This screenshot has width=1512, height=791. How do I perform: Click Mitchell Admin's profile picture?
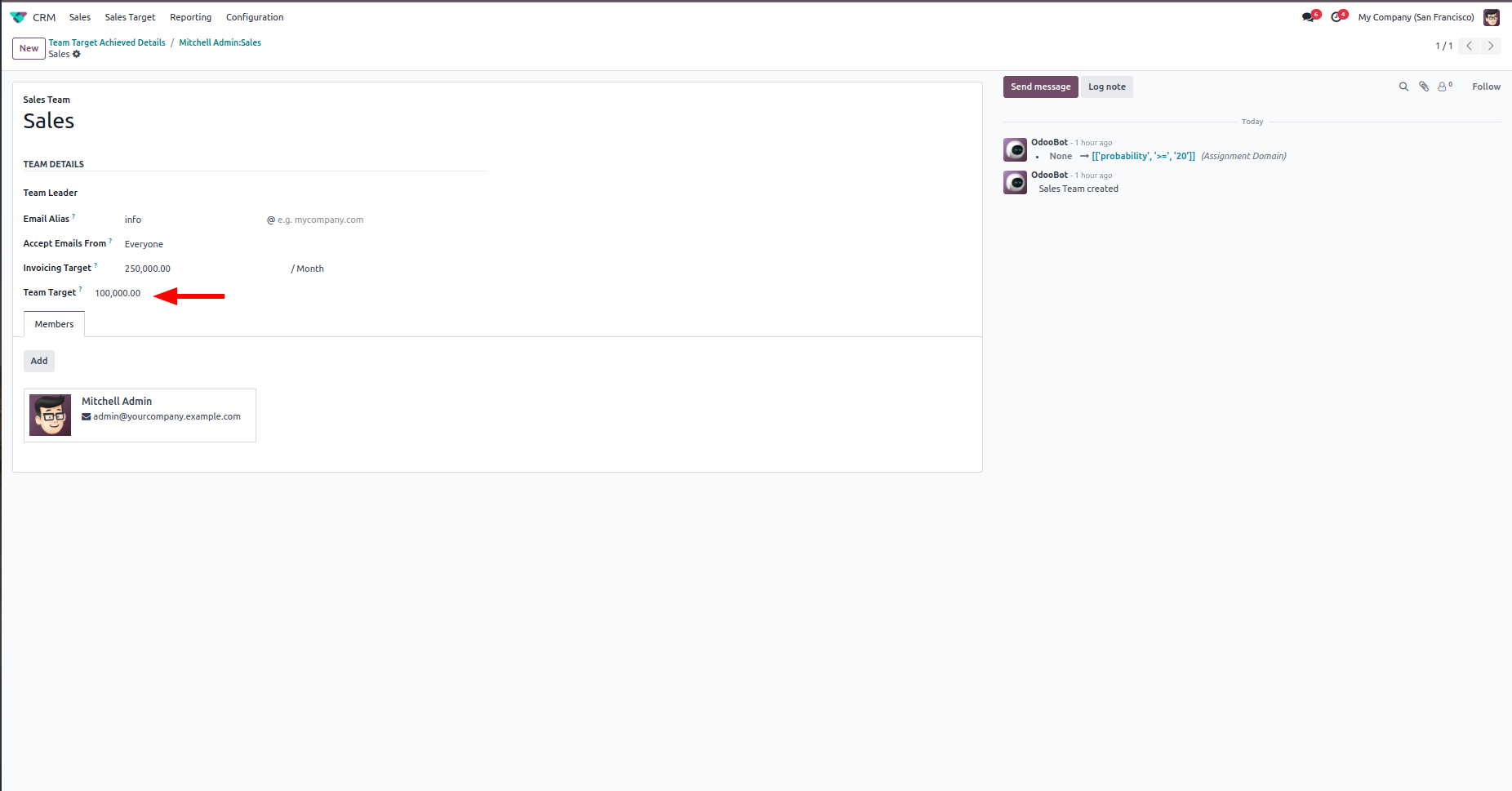coord(51,415)
